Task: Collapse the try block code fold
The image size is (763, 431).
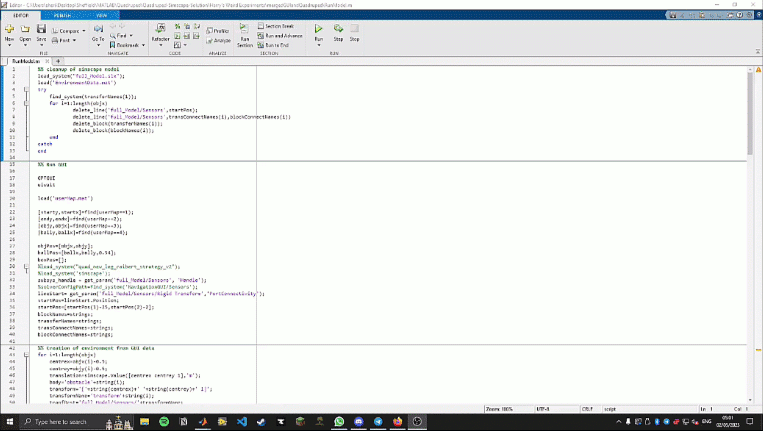Action: click(26, 88)
